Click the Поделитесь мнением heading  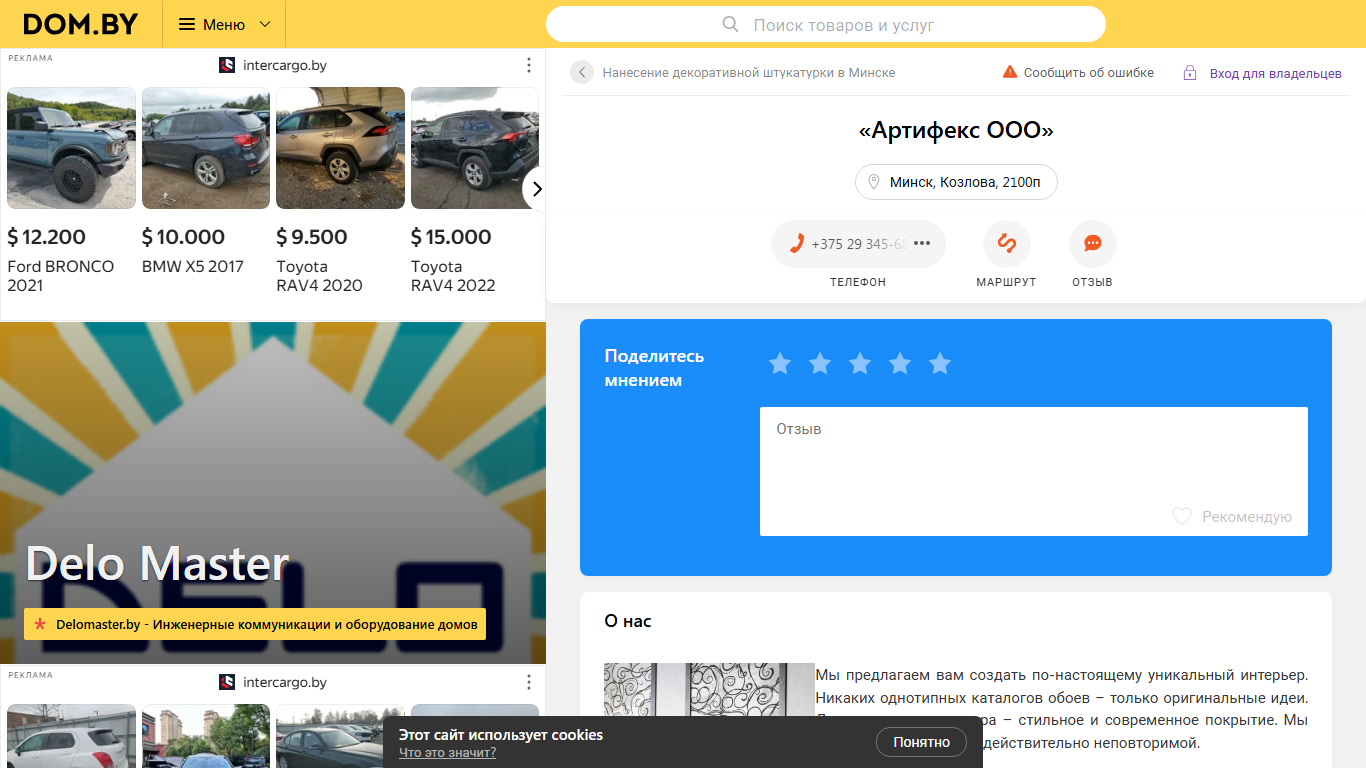click(655, 368)
